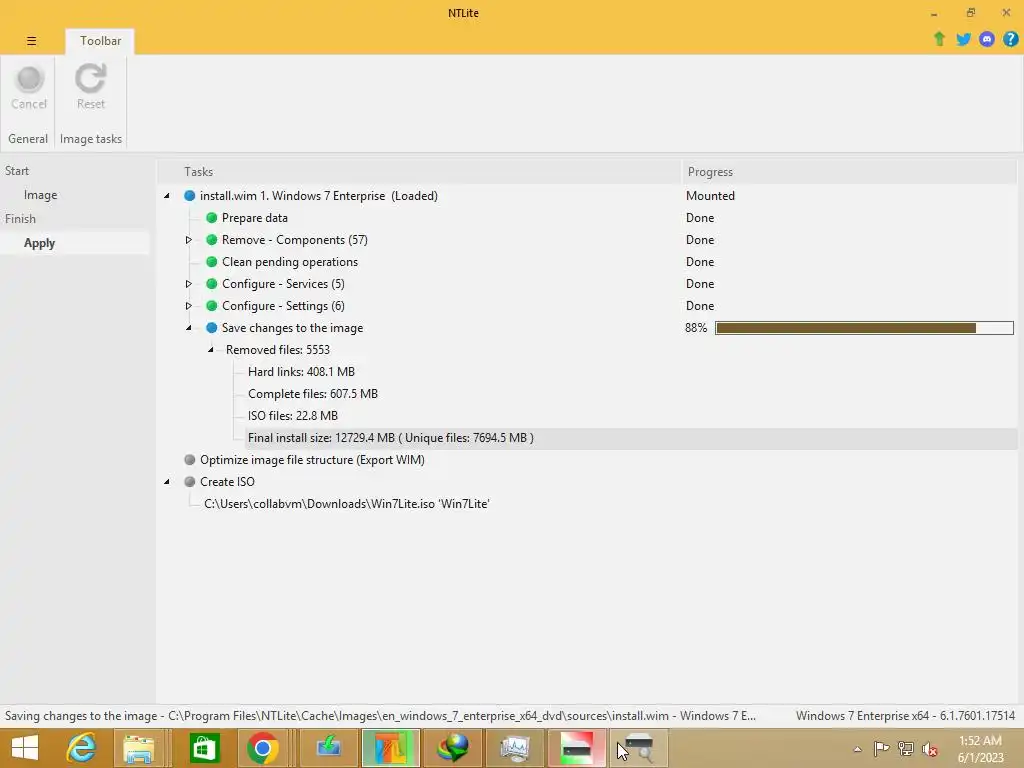Viewport: 1024px width, 768px height.
Task: Click the 88% progress bar
Action: pyautogui.click(x=864, y=328)
